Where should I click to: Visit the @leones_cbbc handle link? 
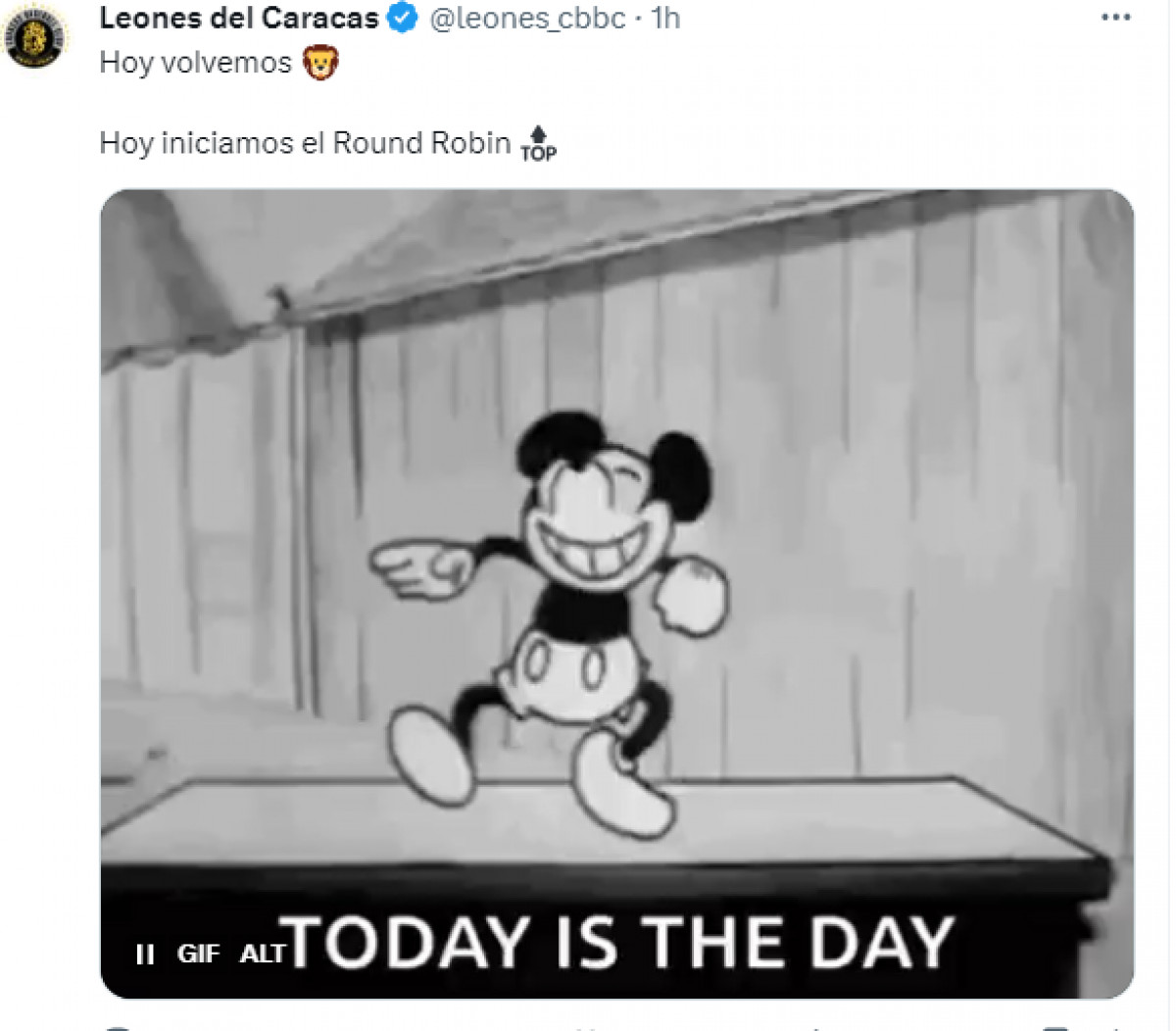[527, 18]
